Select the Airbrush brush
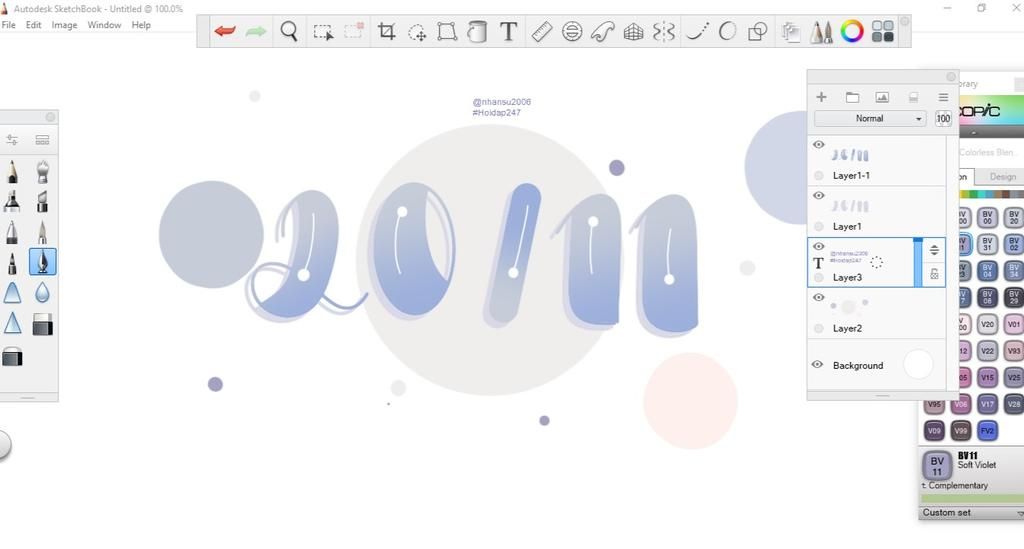The width and height of the screenshot is (1024, 549). coord(42,172)
